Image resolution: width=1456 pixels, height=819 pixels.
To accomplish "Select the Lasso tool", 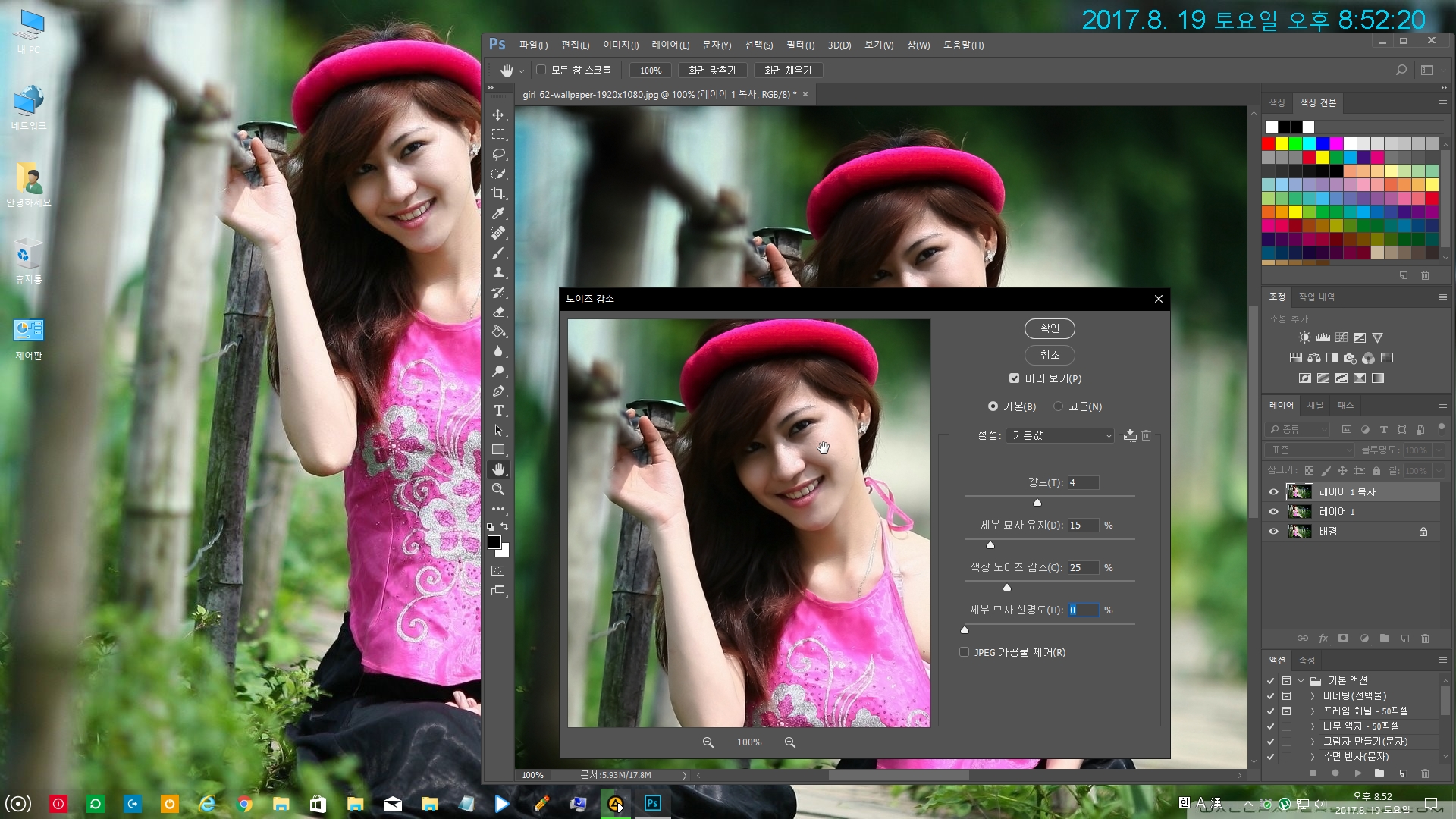I will tap(498, 154).
